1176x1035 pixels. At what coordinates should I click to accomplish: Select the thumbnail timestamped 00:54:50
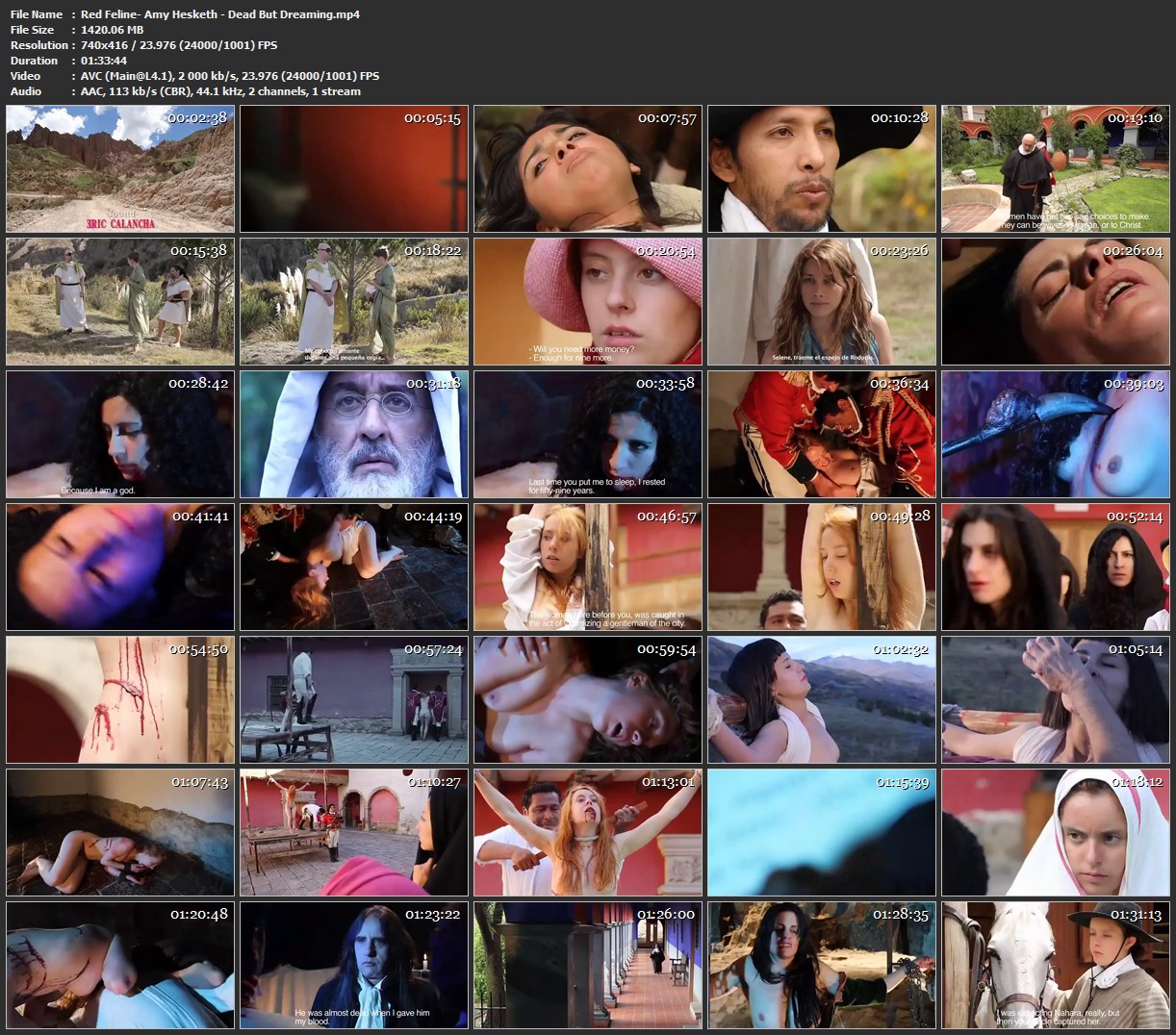(x=120, y=700)
